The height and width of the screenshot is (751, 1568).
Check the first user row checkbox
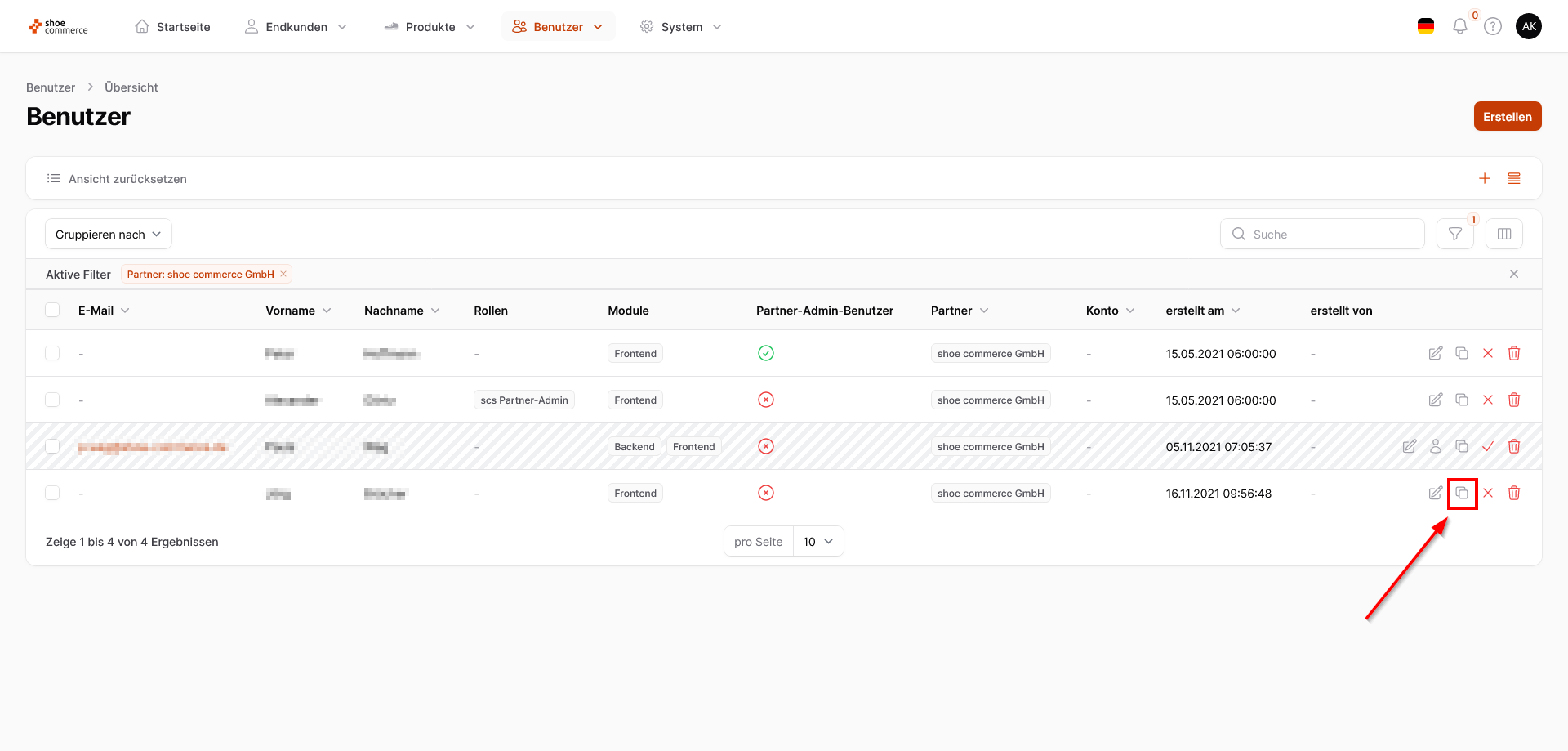[x=52, y=354]
